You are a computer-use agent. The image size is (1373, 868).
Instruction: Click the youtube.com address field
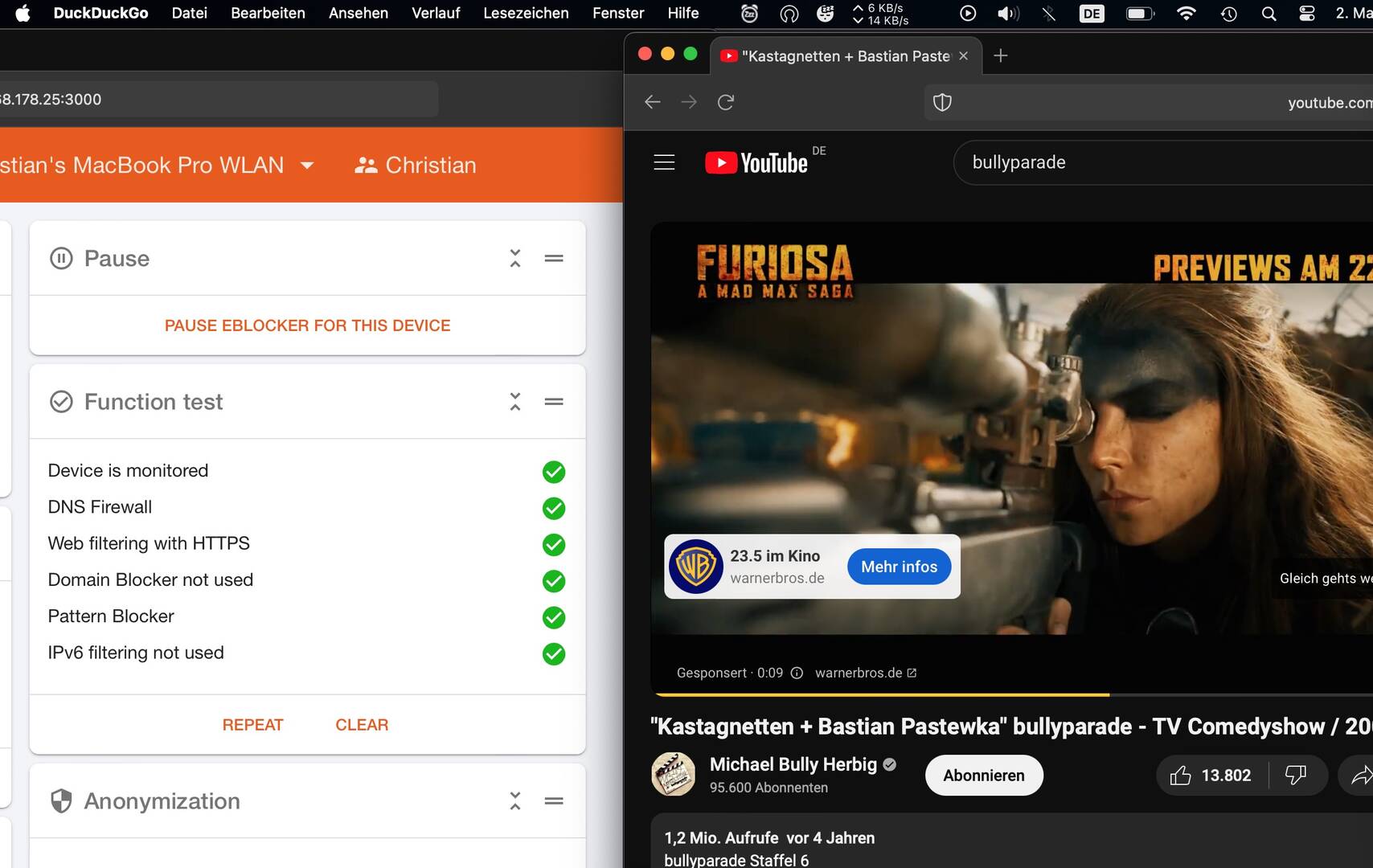pos(1149,102)
